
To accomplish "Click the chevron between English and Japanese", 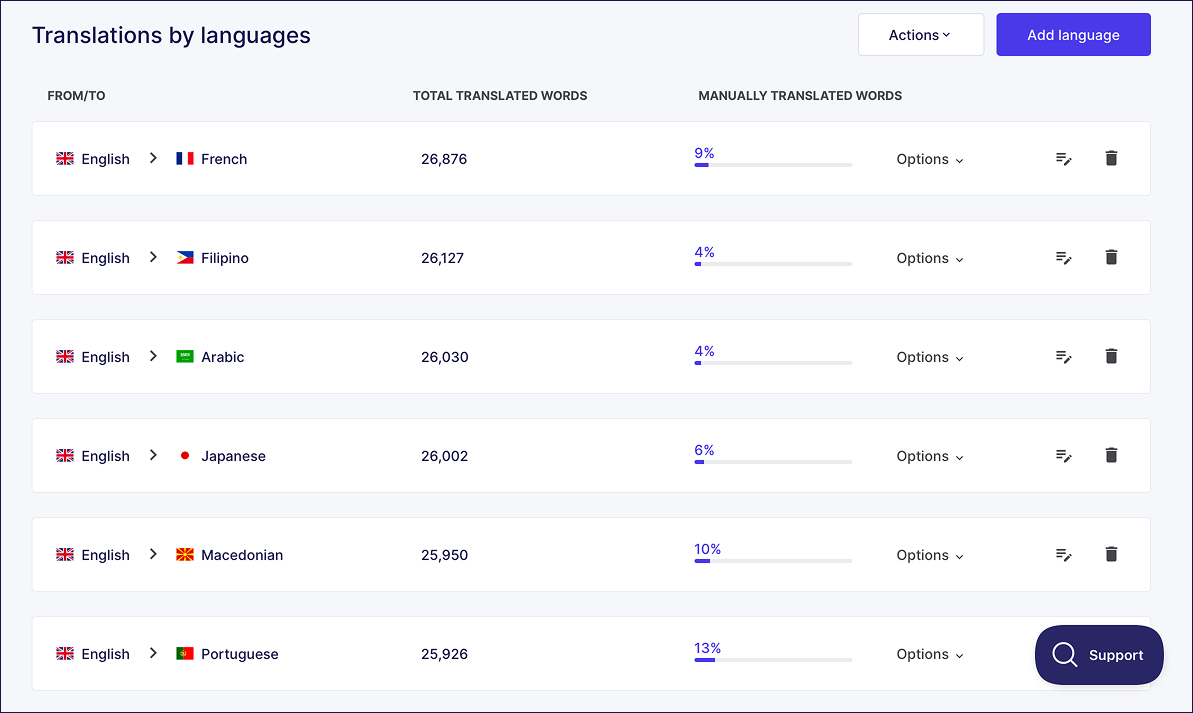I will pyautogui.click(x=152, y=455).
